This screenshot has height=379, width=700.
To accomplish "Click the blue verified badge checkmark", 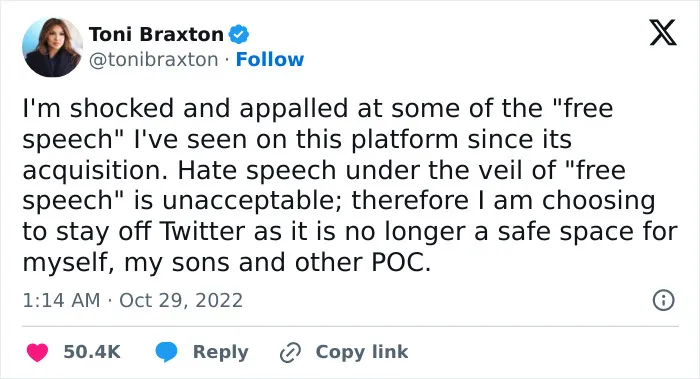I will 239,34.
